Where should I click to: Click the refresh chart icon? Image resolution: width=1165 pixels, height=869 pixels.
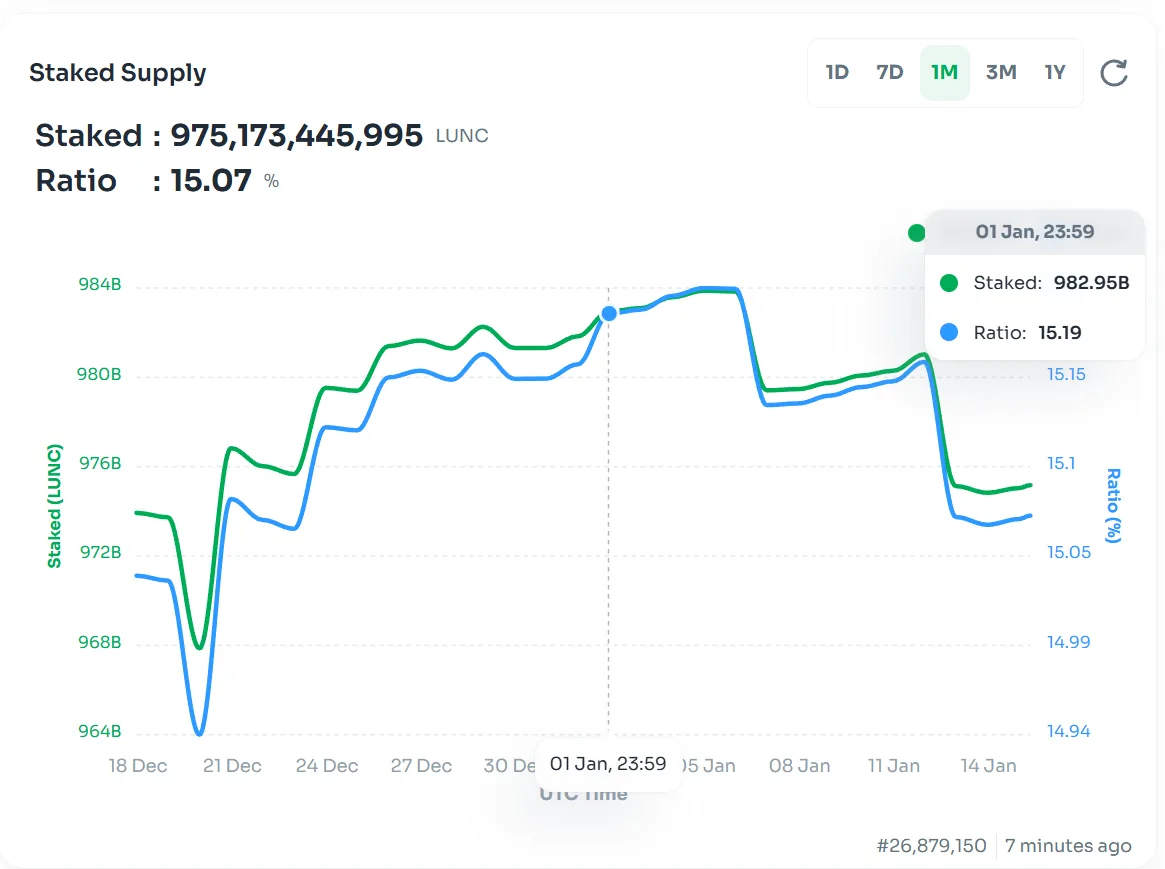(1113, 73)
